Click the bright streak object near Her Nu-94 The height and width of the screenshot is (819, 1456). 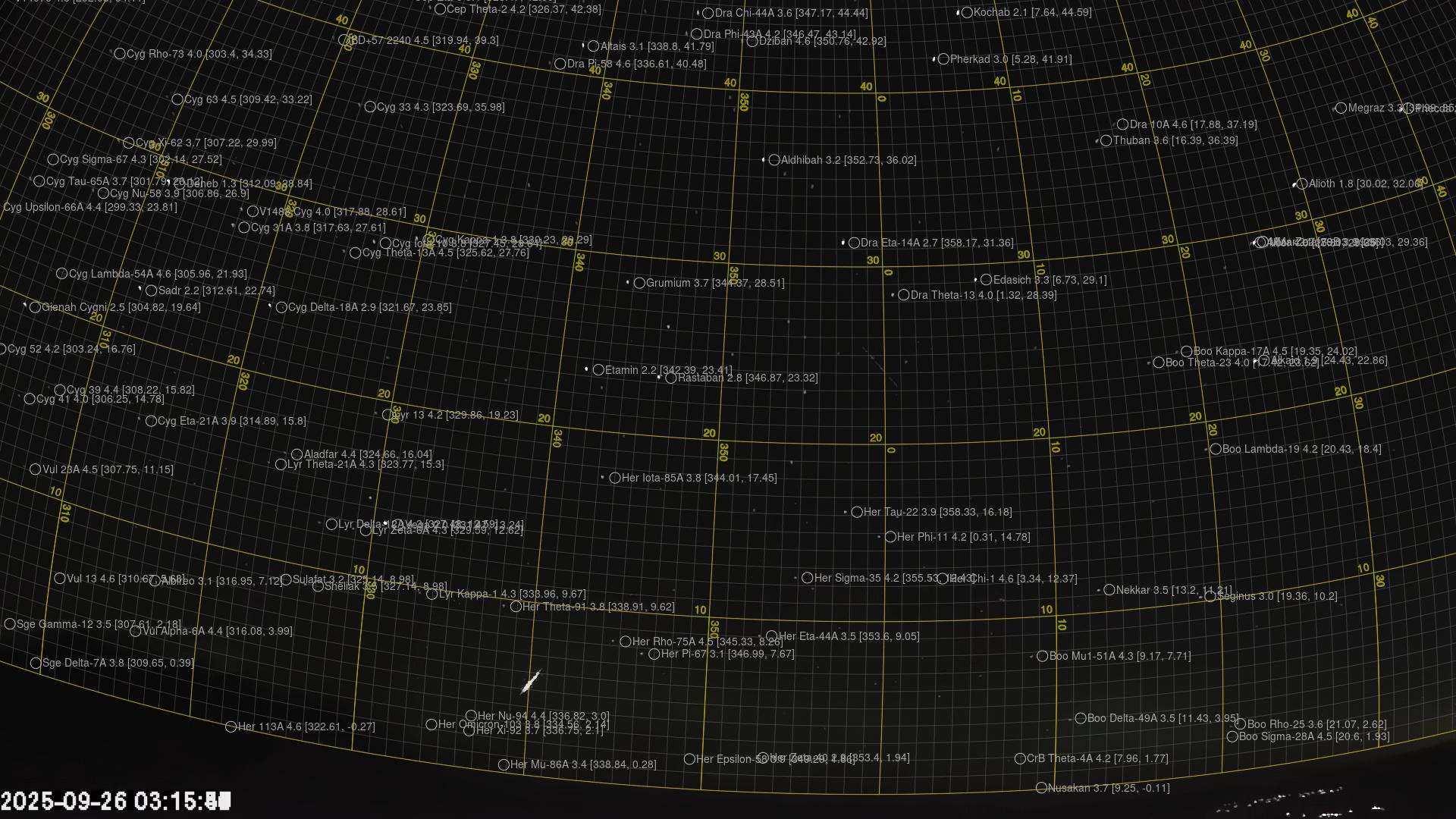[x=530, y=682]
